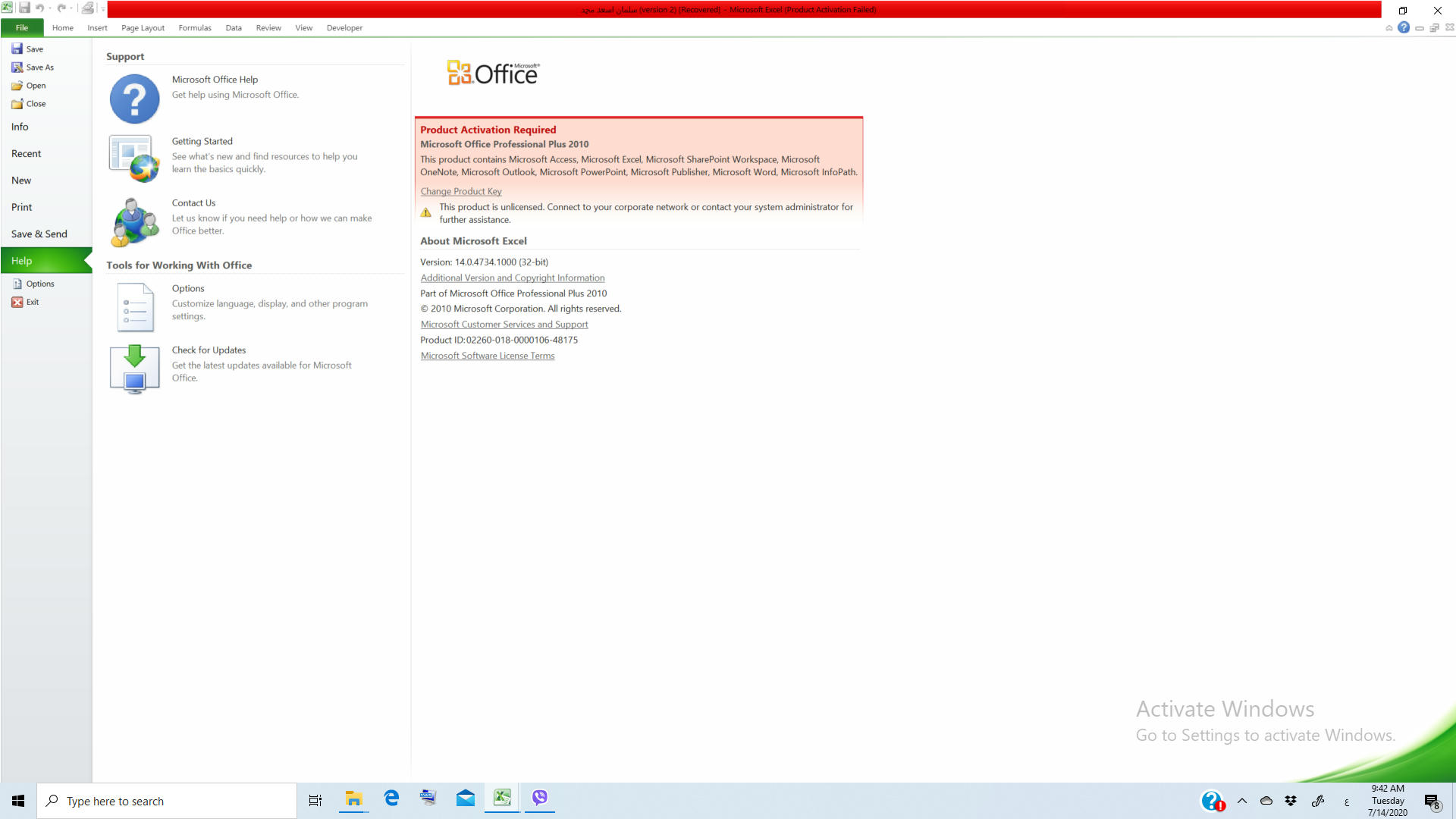Switch to the Review ribbon tab
The height and width of the screenshot is (819, 1456).
[268, 28]
